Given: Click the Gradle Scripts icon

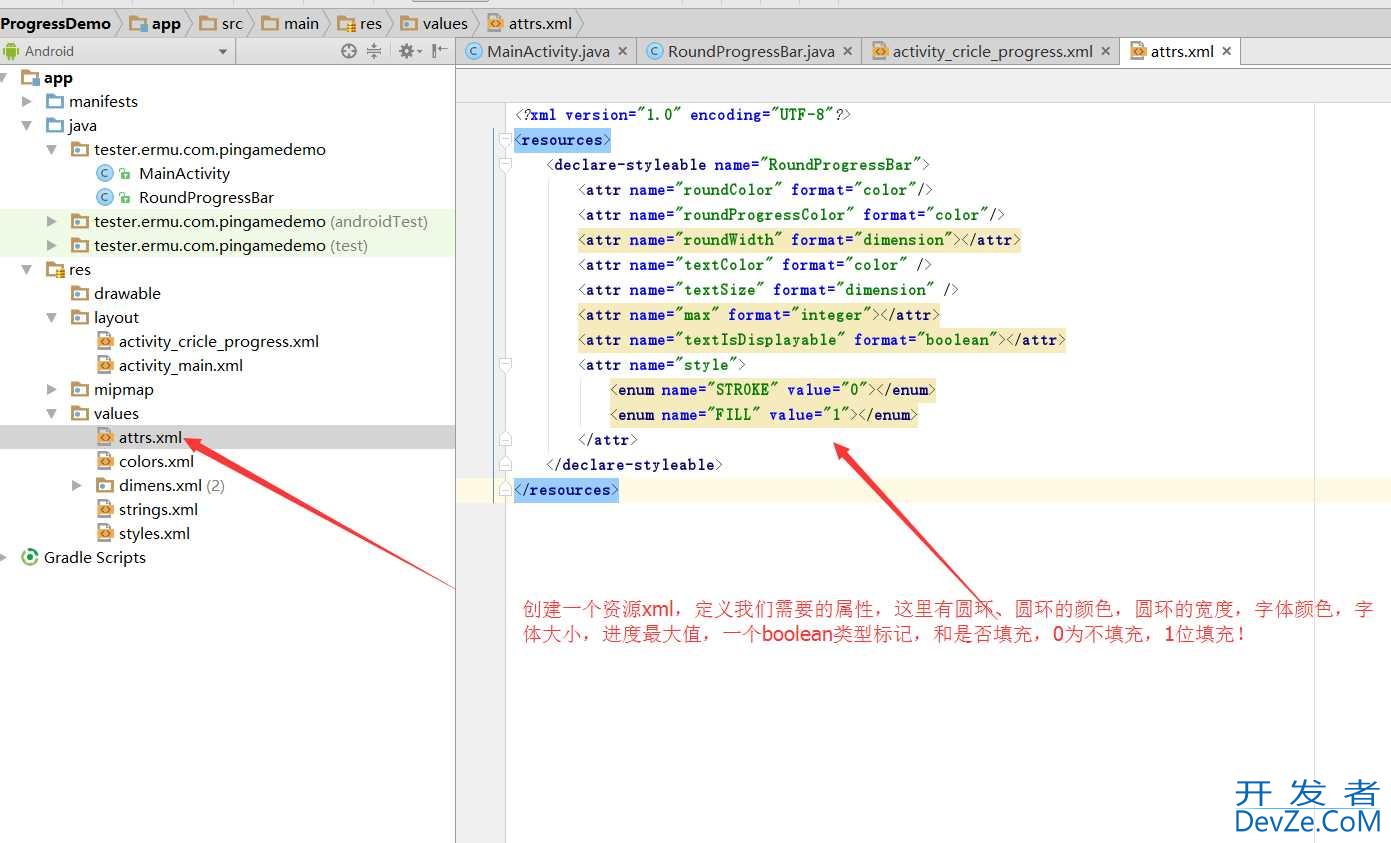Looking at the screenshot, I should pyautogui.click(x=30, y=557).
